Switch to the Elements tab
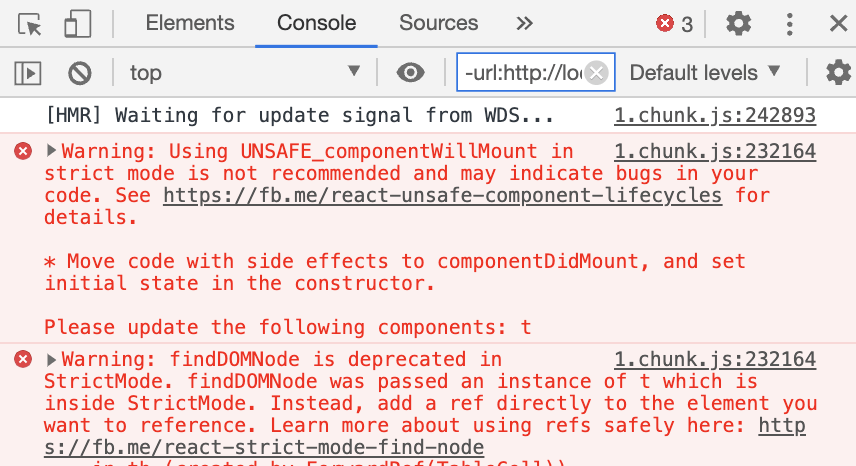The width and height of the screenshot is (856, 466). pyautogui.click(x=190, y=23)
